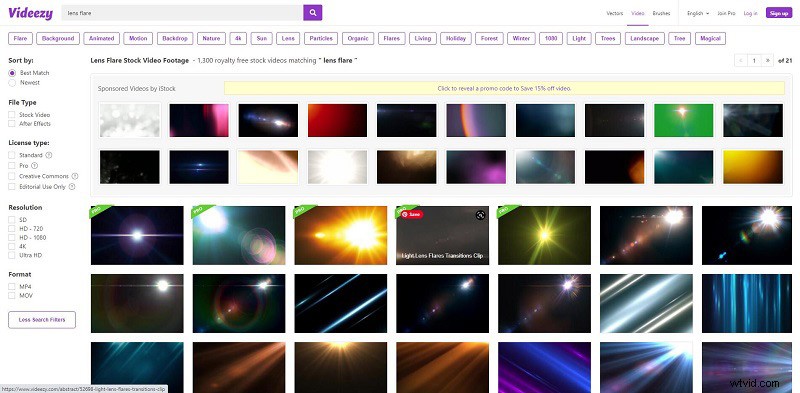Viewport: 800px width, 393px height.
Task: Check the After Effects file type
Action: coord(12,124)
